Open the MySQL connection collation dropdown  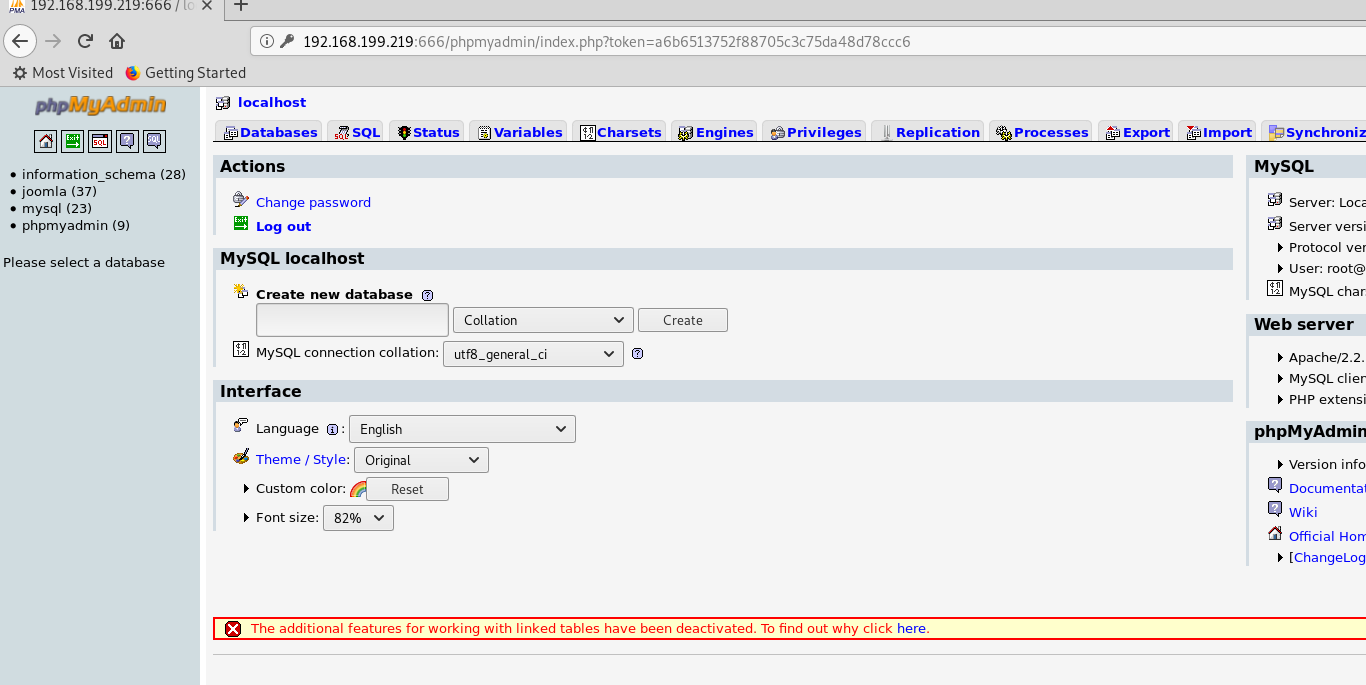pyautogui.click(x=533, y=354)
